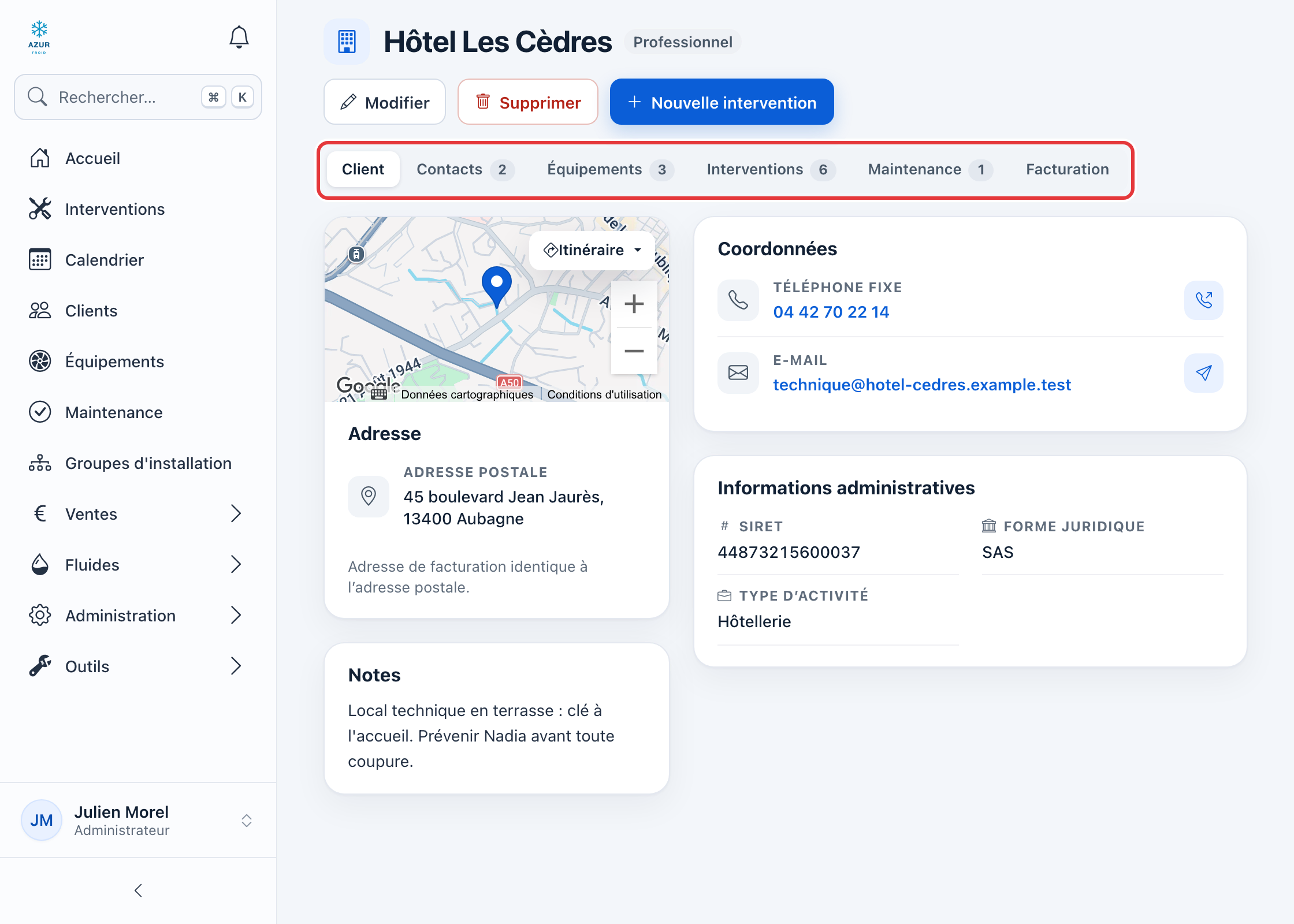The width and height of the screenshot is (1294, 924).
Task: Click the phone icon next to Téléphone fixe
Action: coord(738,300)
